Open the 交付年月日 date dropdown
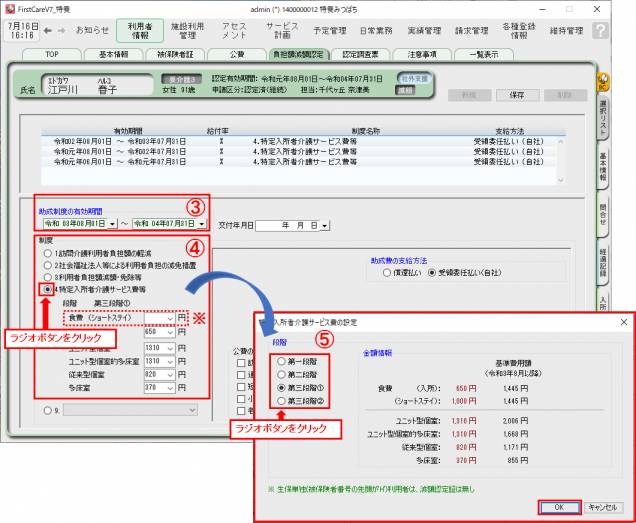The width and height of the screenshot is (636, 523). point(324,226)
